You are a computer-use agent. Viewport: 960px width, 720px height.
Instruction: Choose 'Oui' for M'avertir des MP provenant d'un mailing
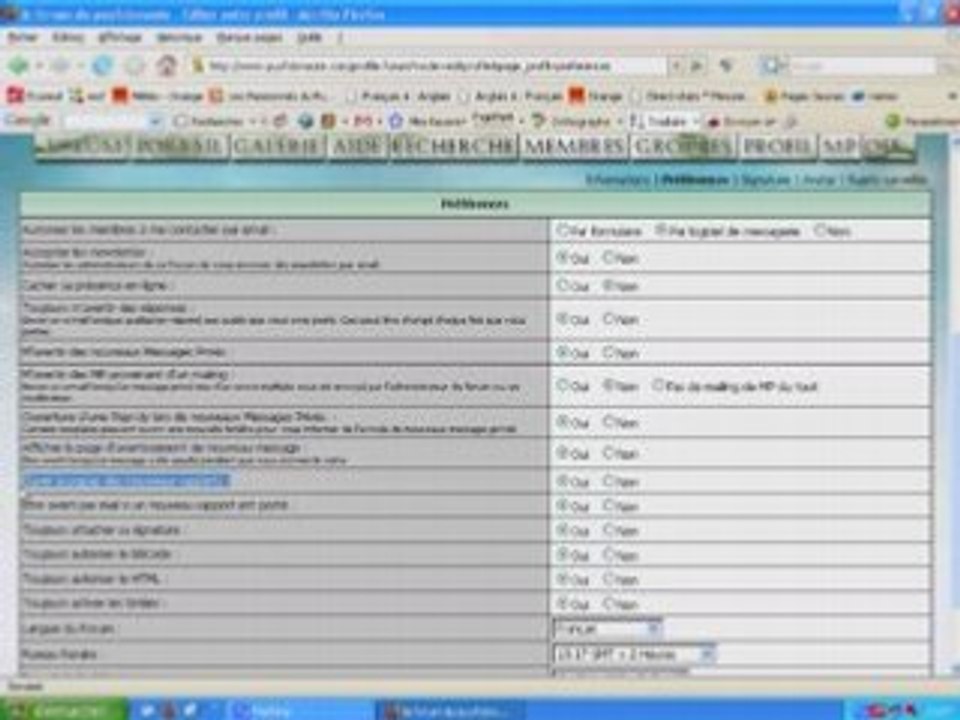[562, 386]
